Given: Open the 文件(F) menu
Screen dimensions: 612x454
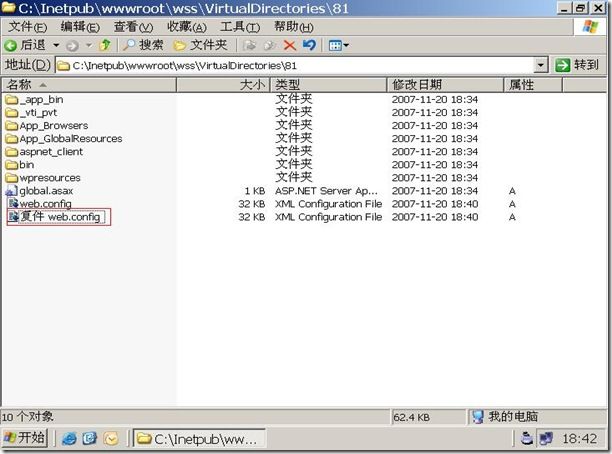Looking at the screenshot, I should [x=28, y=27].
